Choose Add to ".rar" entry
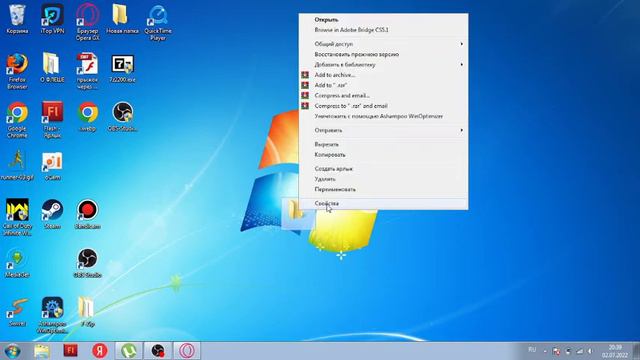Screen dimensions: 640x360 click(x=383, y=85)
